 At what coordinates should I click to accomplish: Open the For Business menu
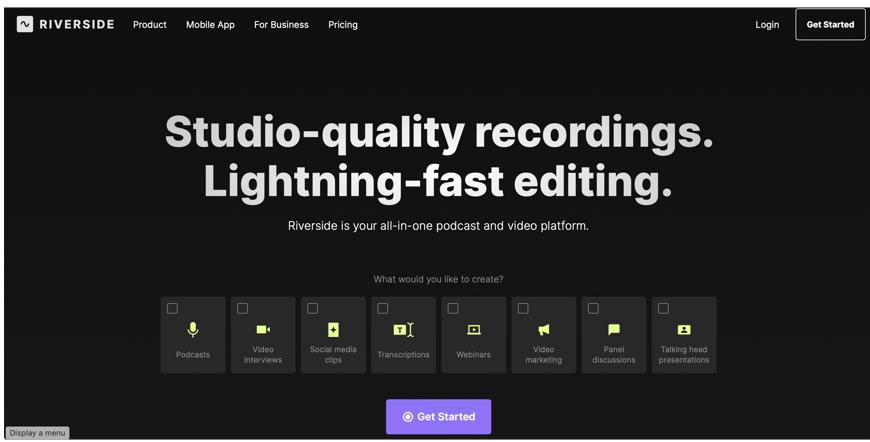[281, 24]
